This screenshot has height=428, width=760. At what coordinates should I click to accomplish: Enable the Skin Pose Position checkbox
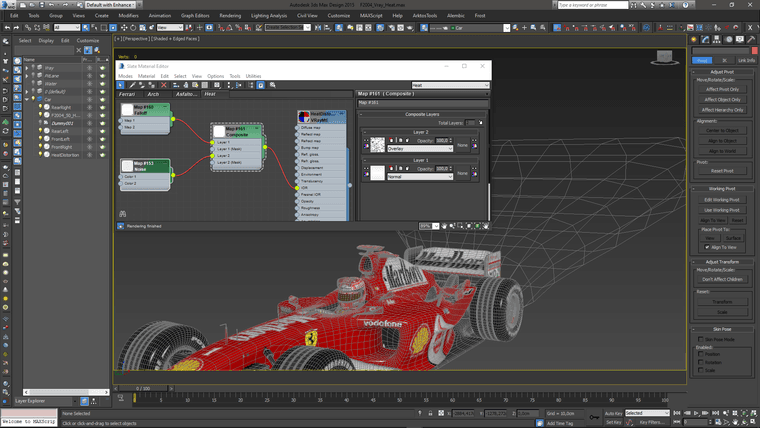(x=701, y=354)
